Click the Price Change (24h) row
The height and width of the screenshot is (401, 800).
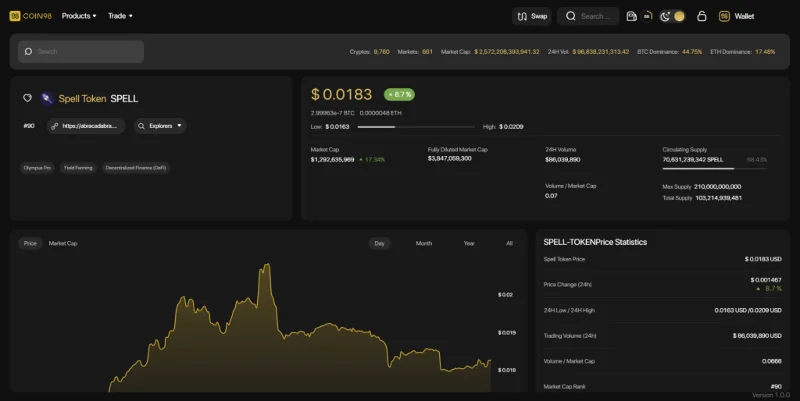click(x=662, y=284)
